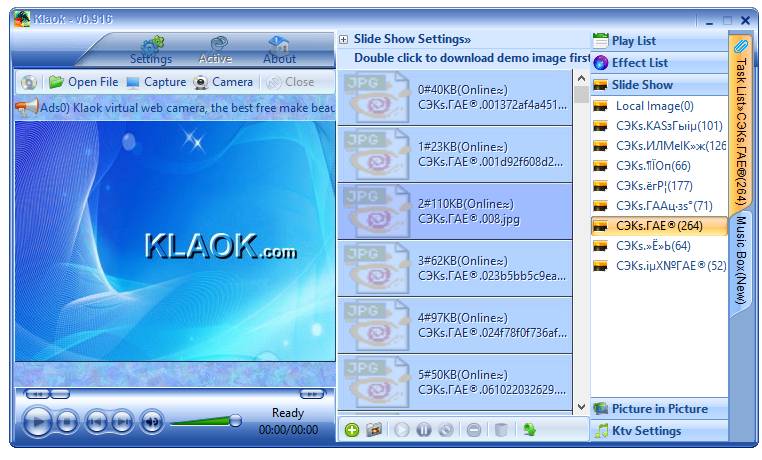The height and width of the screenshot is (460, 762).
Task: Click the grayed play icon in task toolbar
Action: (x=401, y=430)
